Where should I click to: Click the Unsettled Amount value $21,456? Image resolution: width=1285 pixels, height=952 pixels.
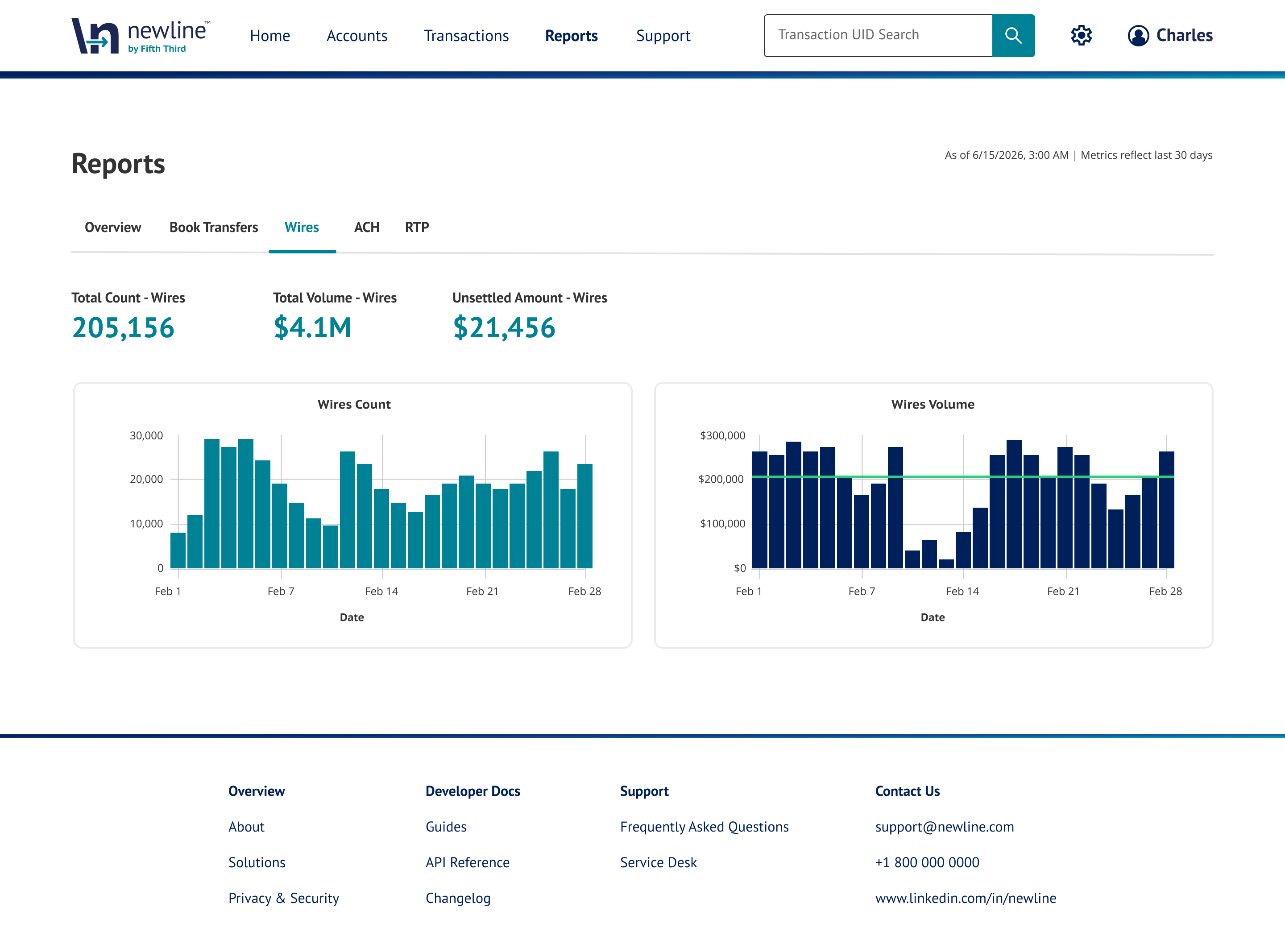pyautogui.click(x=504, y=328)
